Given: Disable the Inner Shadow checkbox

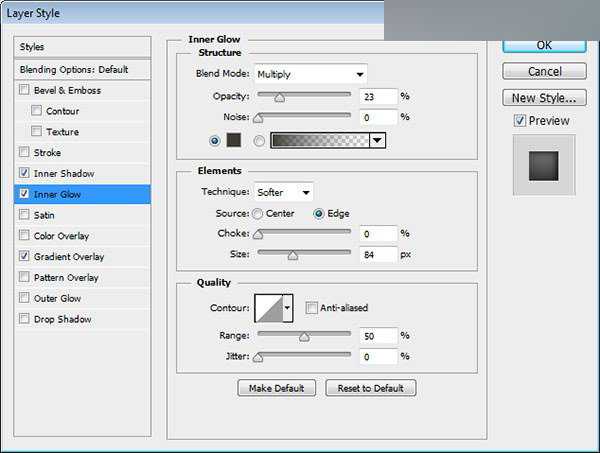Looking at the screenshot, I should tap(24, 174).
